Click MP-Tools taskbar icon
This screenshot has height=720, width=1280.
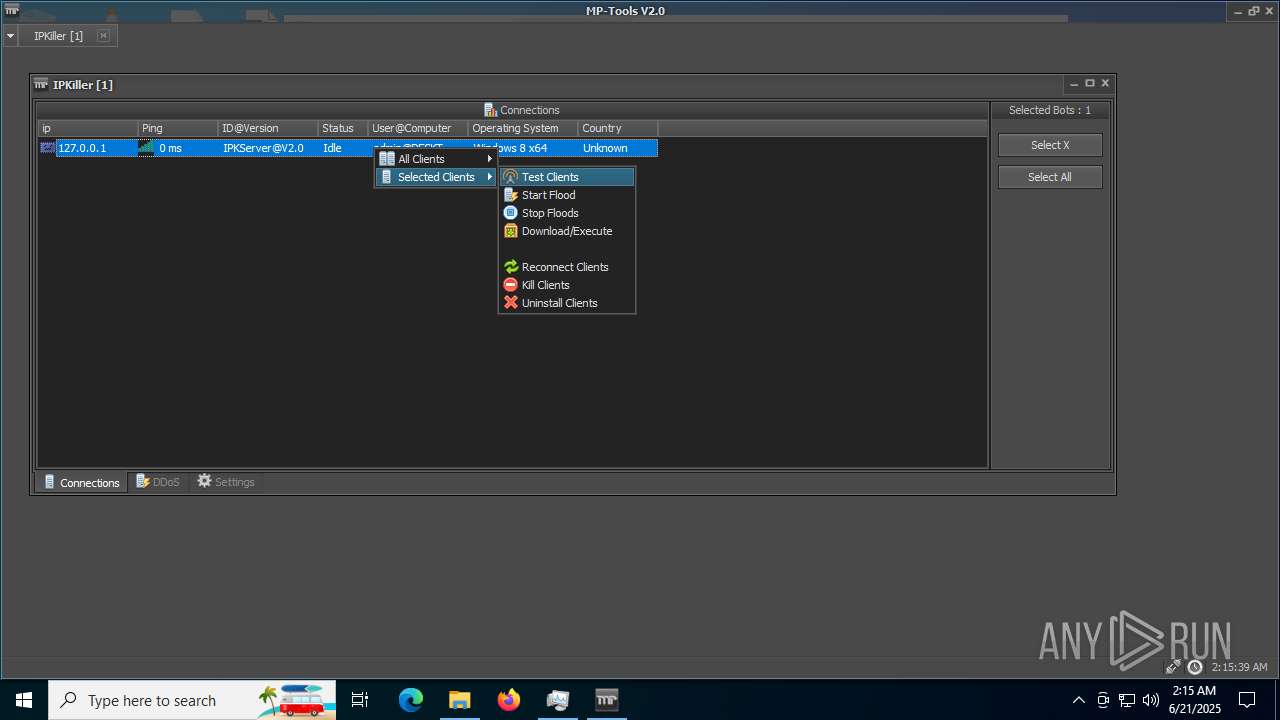[x=607, y=700]
